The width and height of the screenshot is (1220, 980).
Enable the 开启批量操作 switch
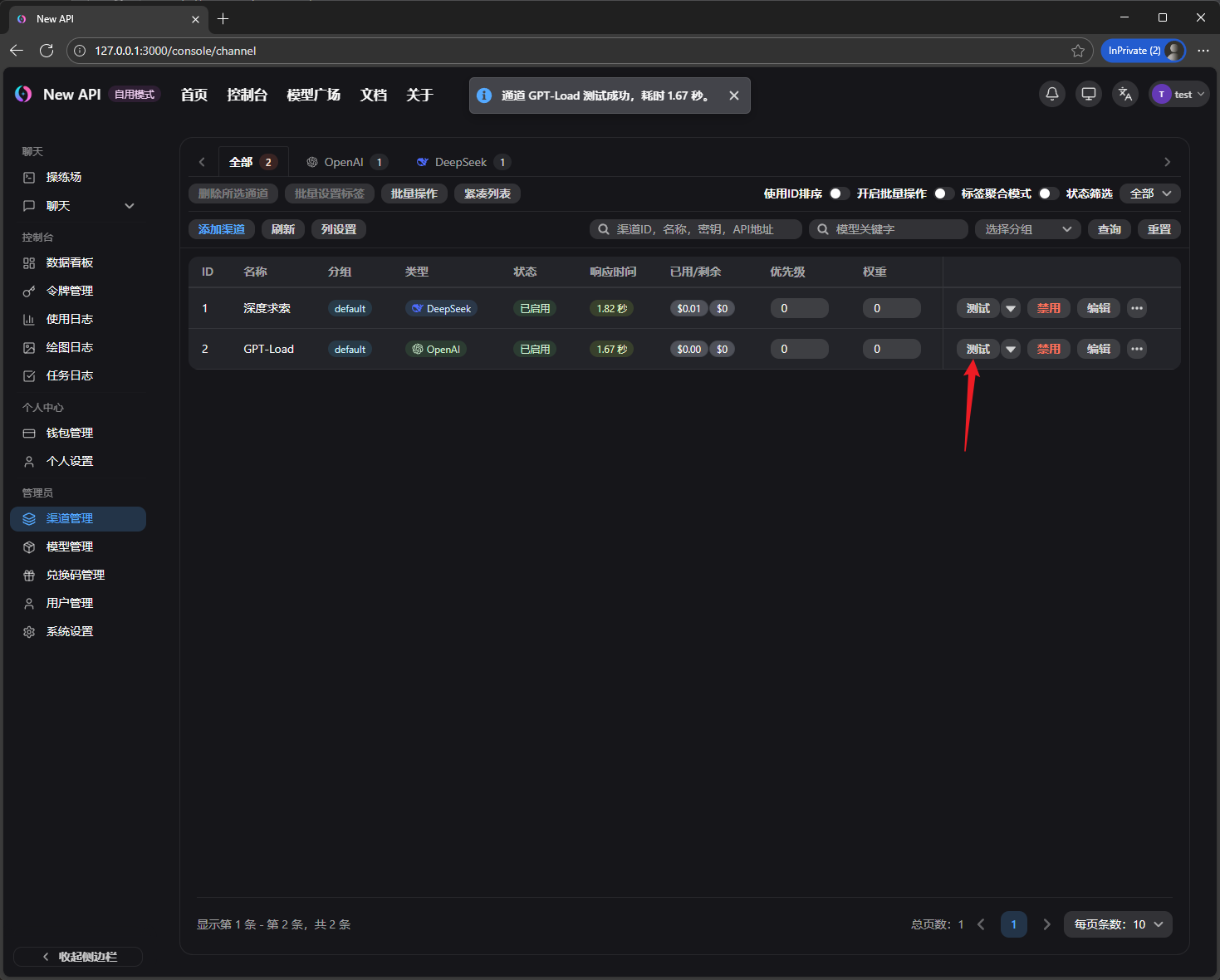943,194
